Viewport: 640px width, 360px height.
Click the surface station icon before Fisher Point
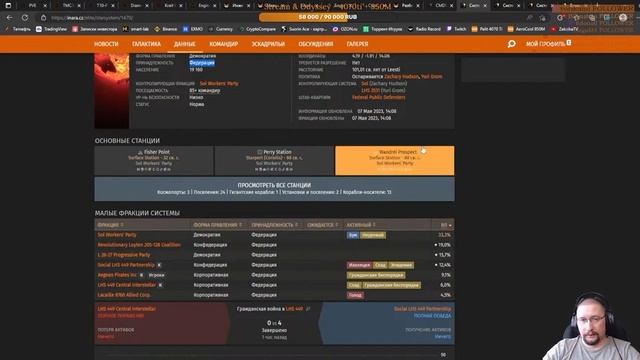click(x=140, y=152)
